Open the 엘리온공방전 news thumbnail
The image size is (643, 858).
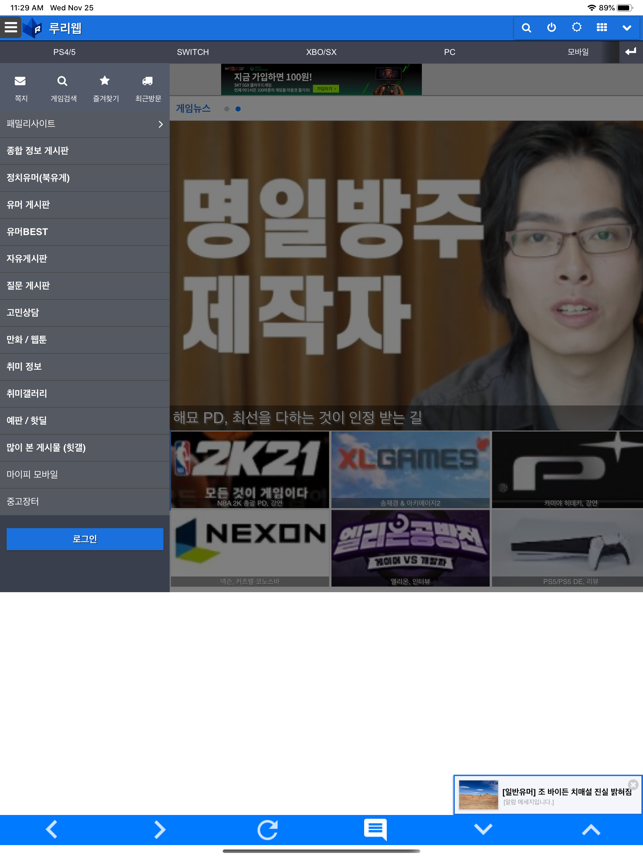pyautogui.click(x=410, y=548)
